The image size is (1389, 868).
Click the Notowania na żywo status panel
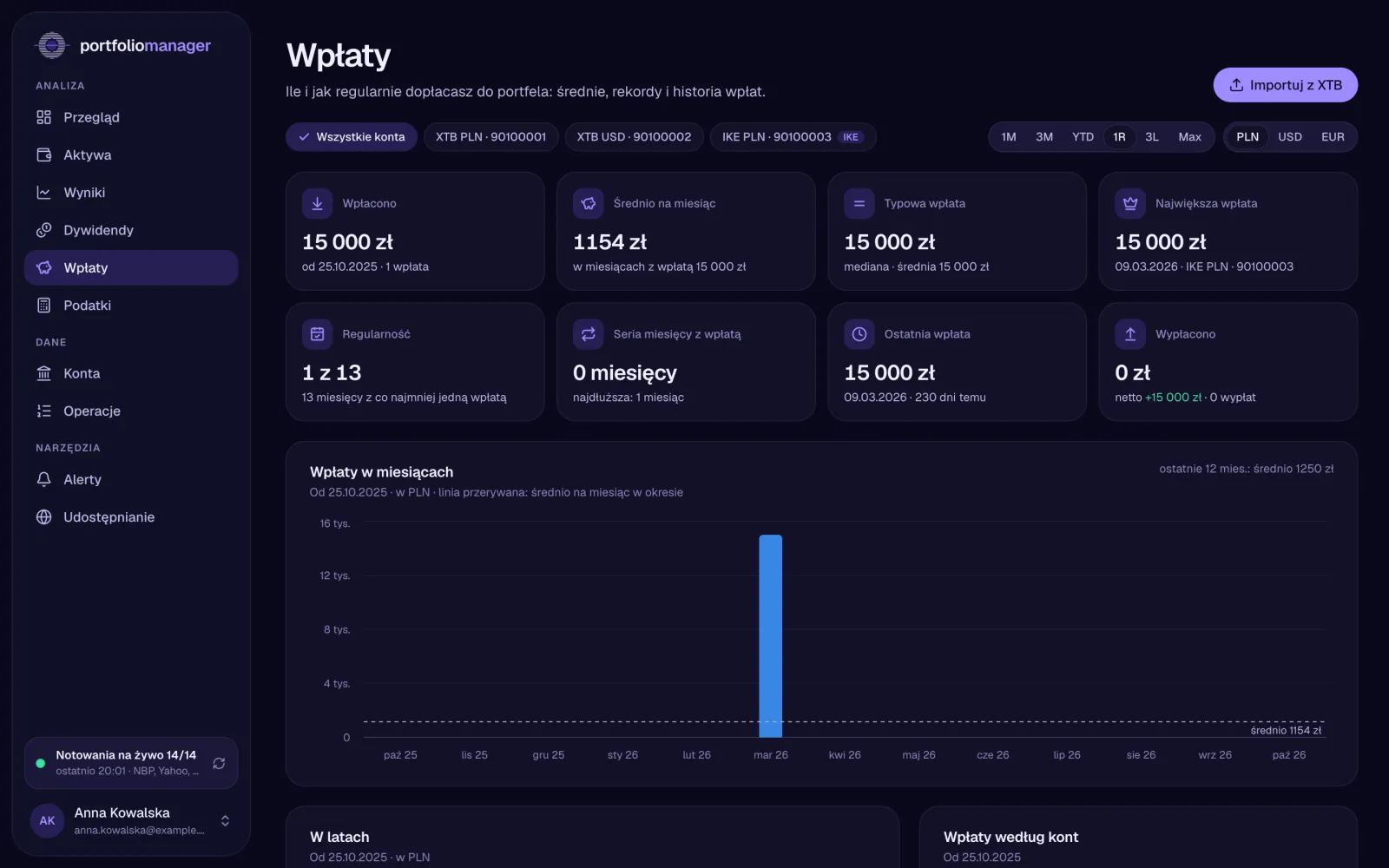click(x=131, y=763)
